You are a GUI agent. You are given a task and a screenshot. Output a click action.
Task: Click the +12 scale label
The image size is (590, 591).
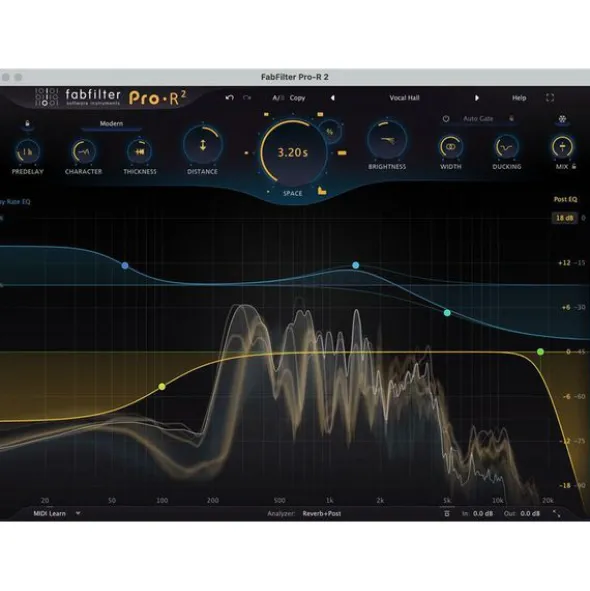[564, 263]
